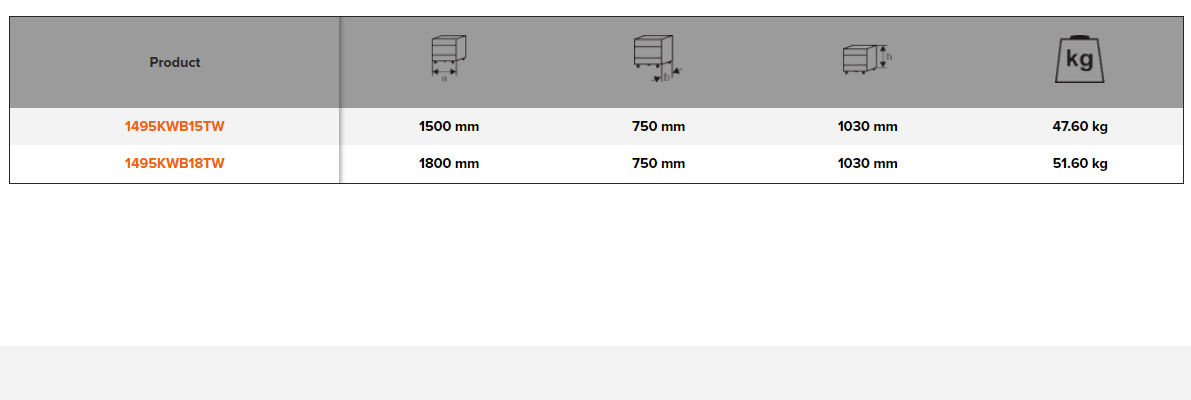Click 750 mm depth in 1495KWB15TW row
This screenshot has height=400, width=1191.
click(658, 127)
